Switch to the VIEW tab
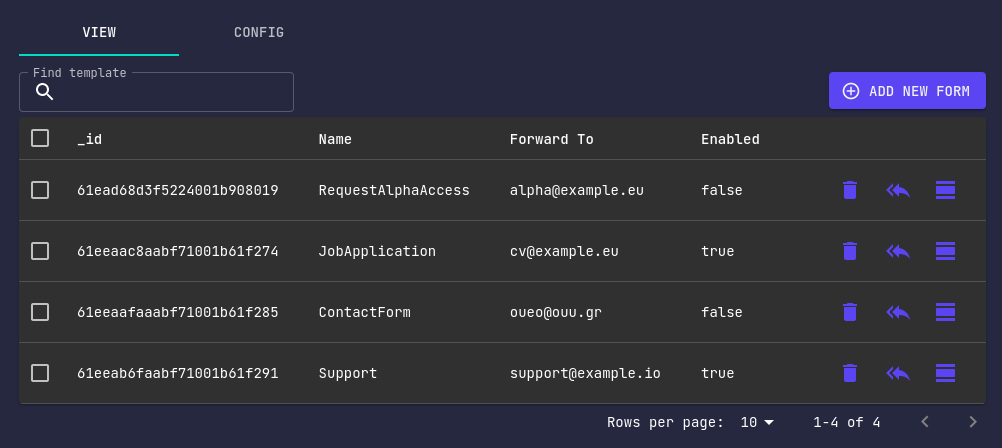 [x=99, y=33]
